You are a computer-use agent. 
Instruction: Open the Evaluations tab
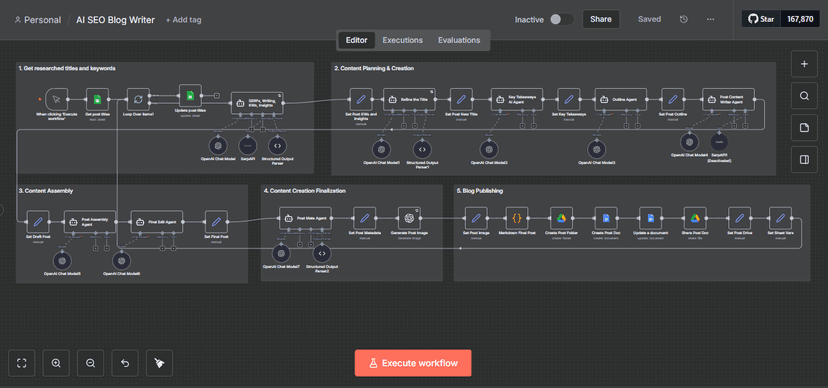(459, 40)
